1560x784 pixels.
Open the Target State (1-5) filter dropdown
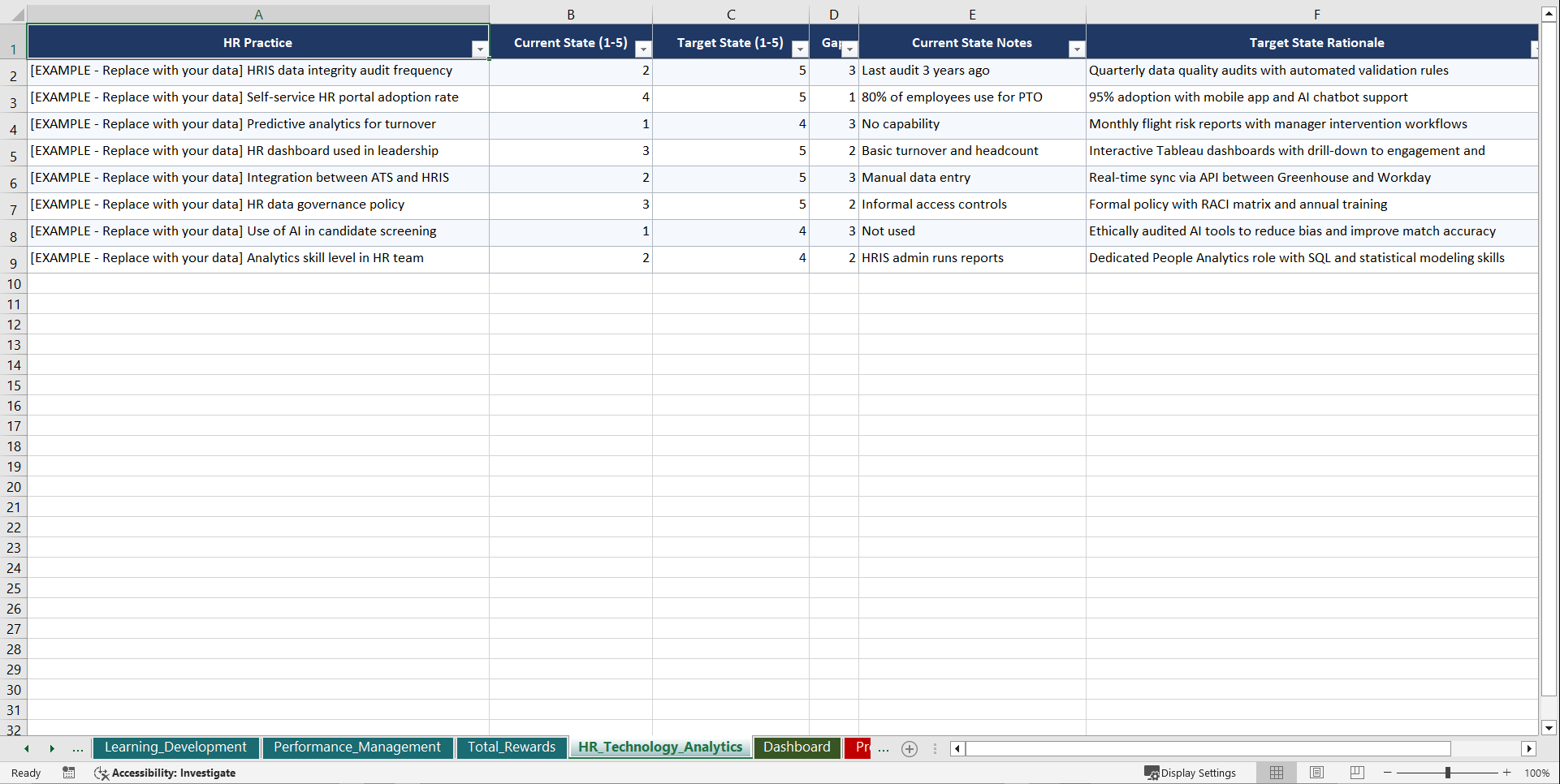[800, 49]
